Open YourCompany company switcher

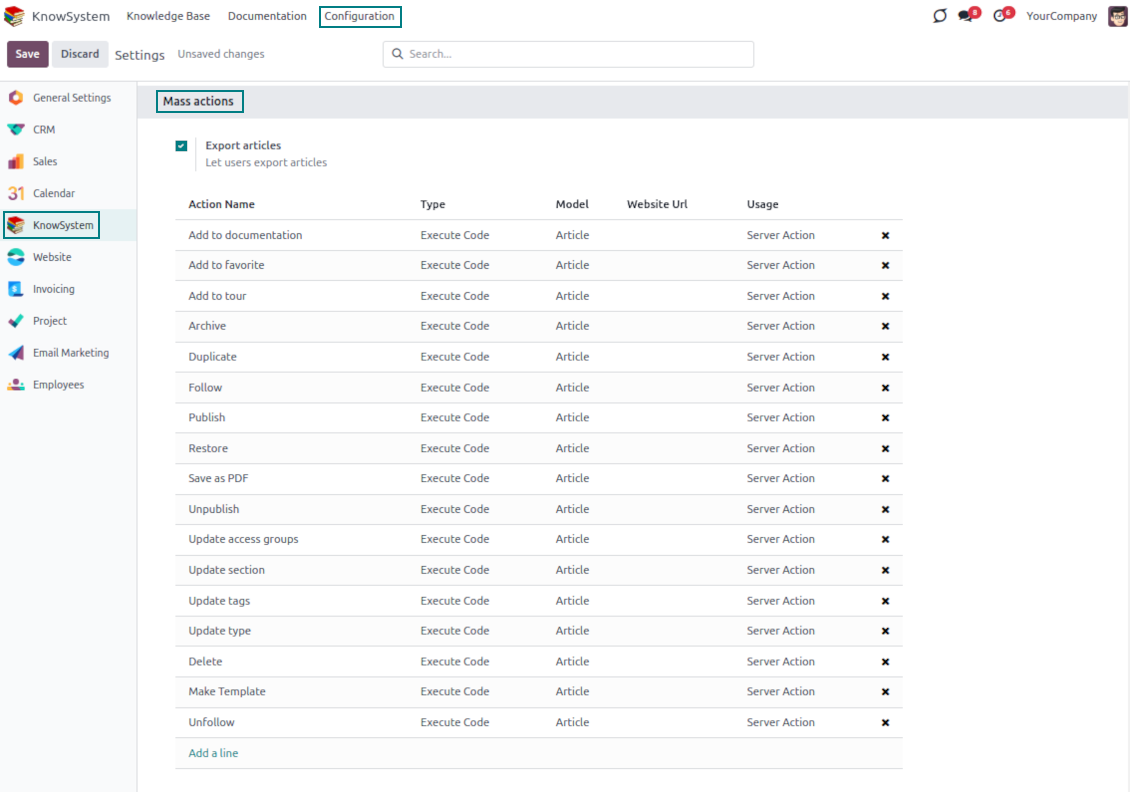pos(1061,16)
